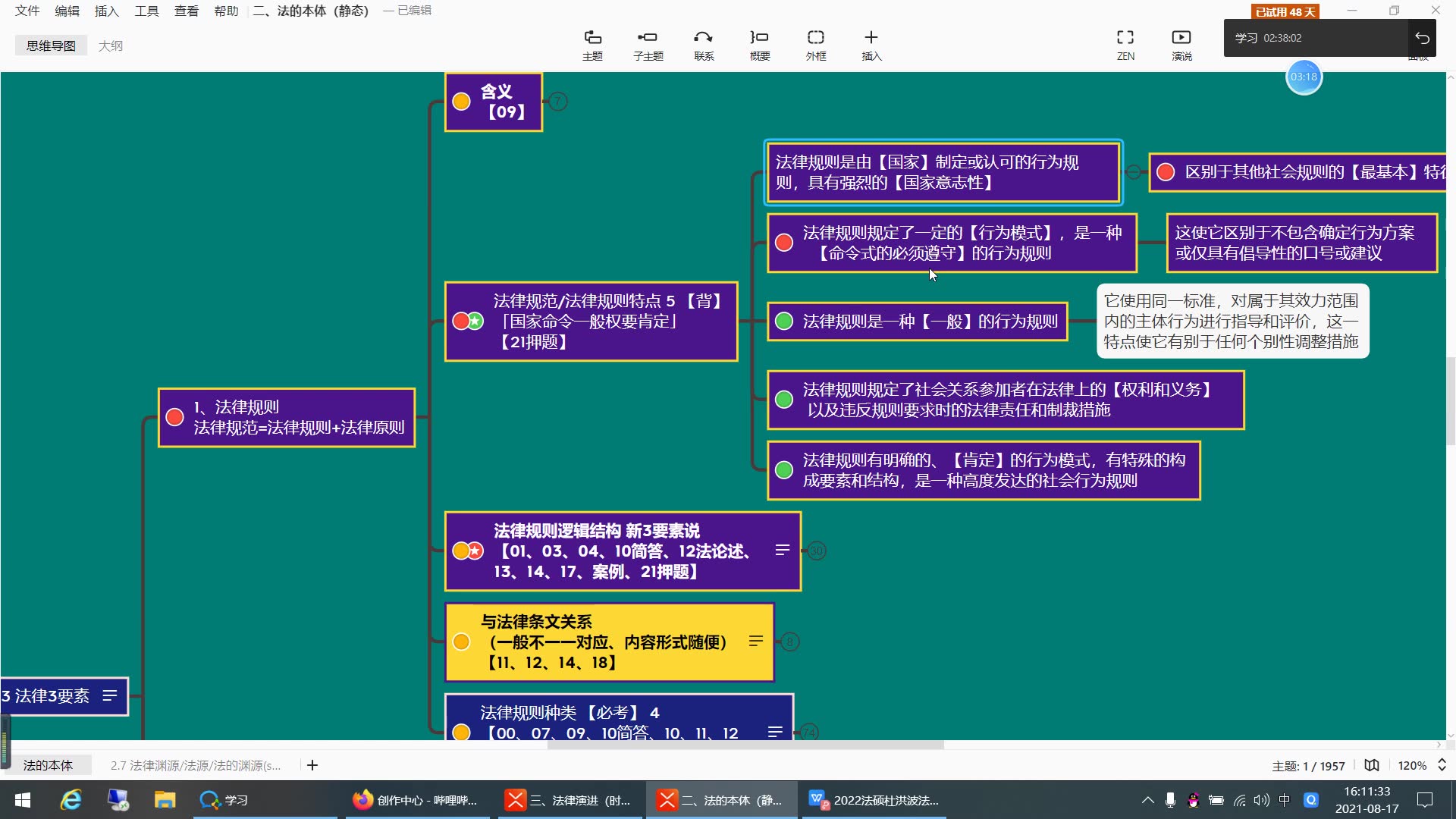
Task: Open note icon on 法律3要素 node
Action: click(110, 695)
